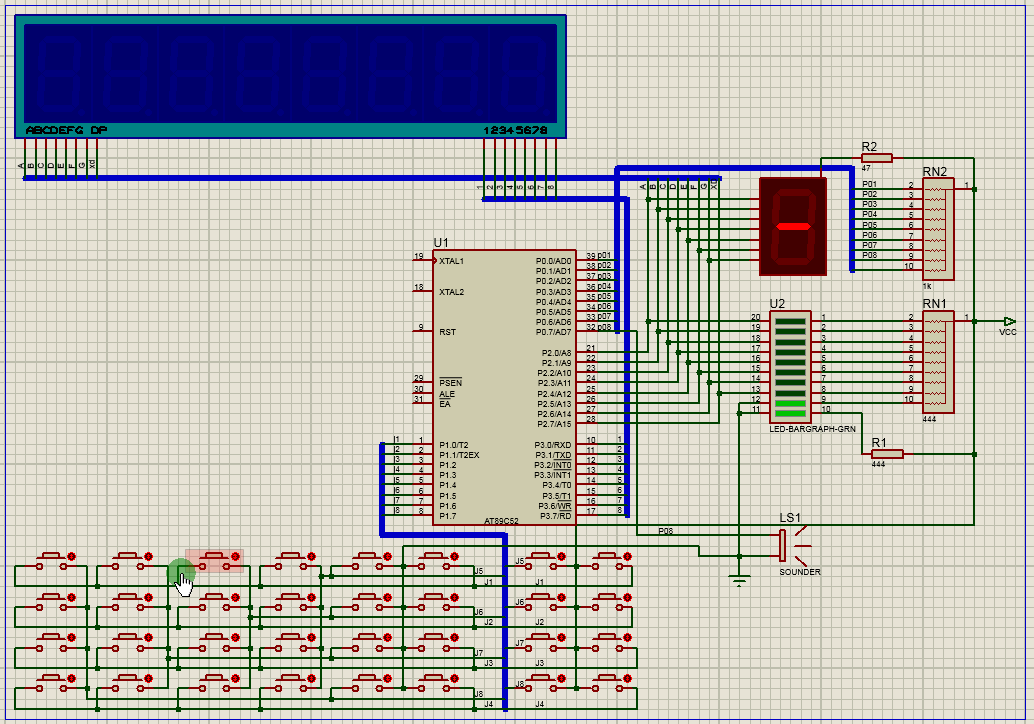1034x724 pixels.
Task: Click the lit middle segment of red display
Action: (793, 226)
